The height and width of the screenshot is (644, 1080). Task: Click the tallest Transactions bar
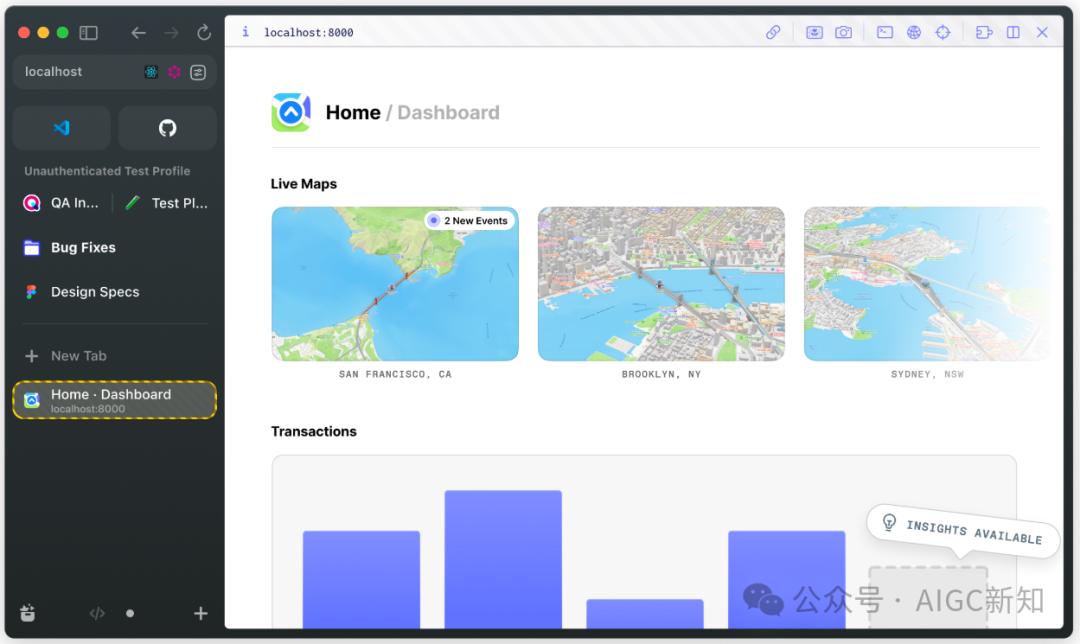point(503,559)
